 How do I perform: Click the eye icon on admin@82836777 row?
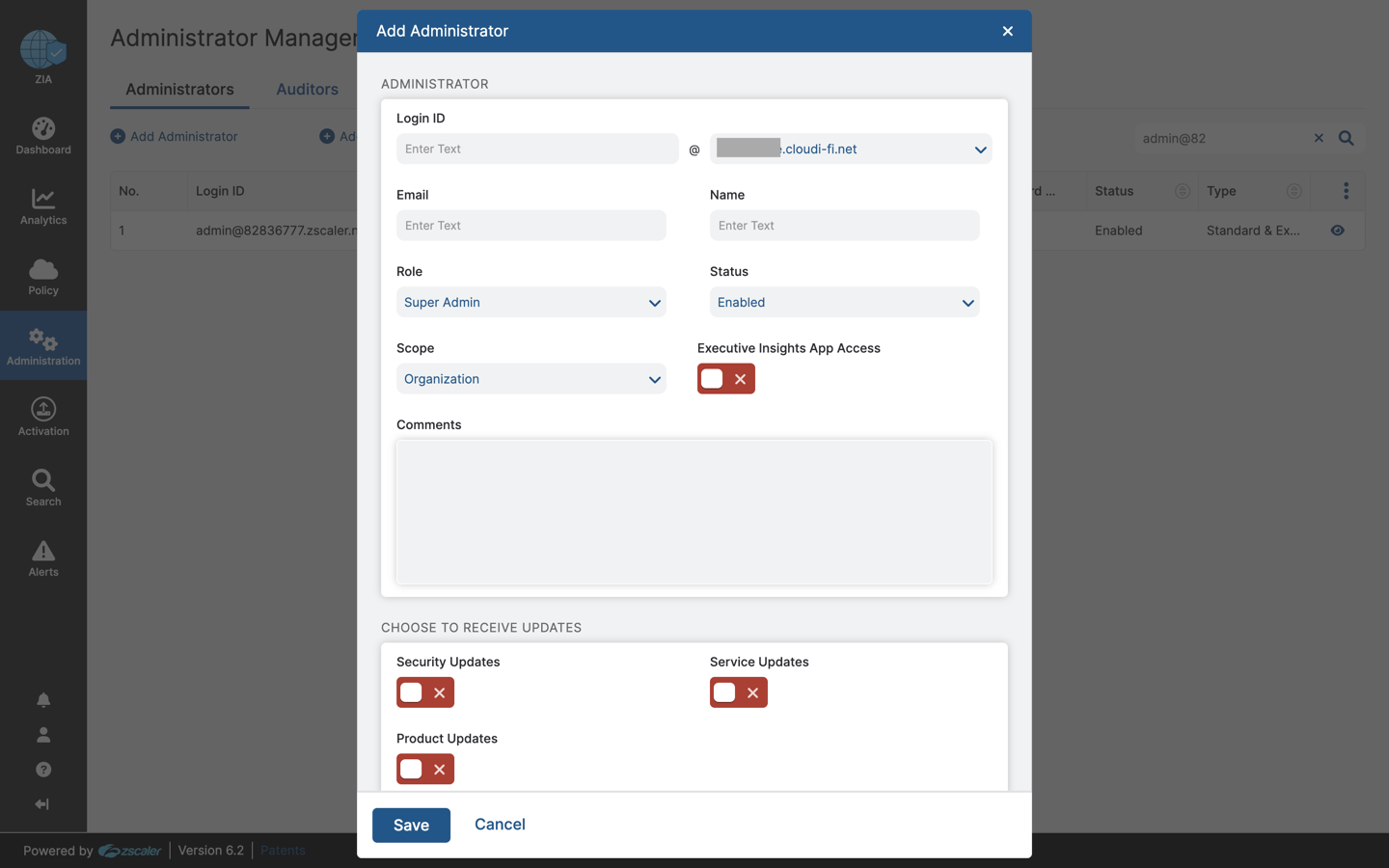tap(1337, 231)
